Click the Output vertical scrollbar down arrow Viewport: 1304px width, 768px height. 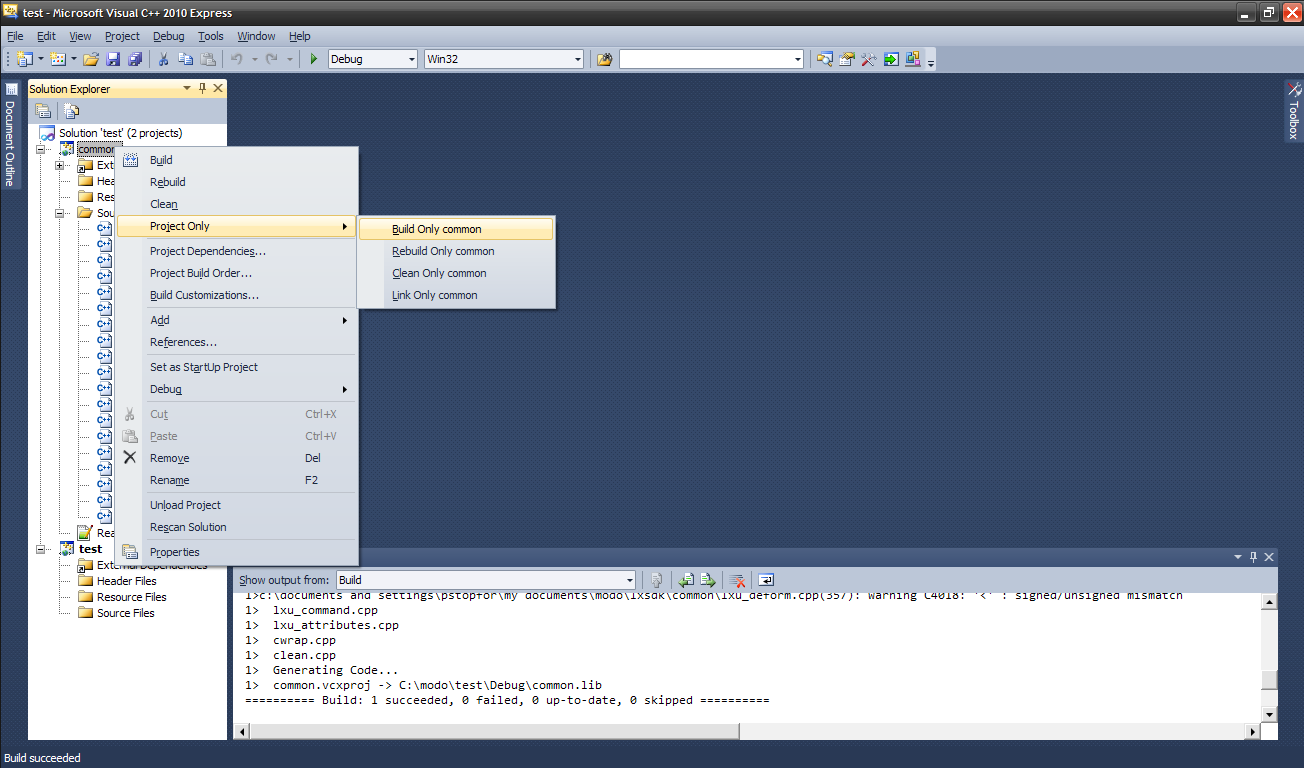click(x=1269, y=714)
